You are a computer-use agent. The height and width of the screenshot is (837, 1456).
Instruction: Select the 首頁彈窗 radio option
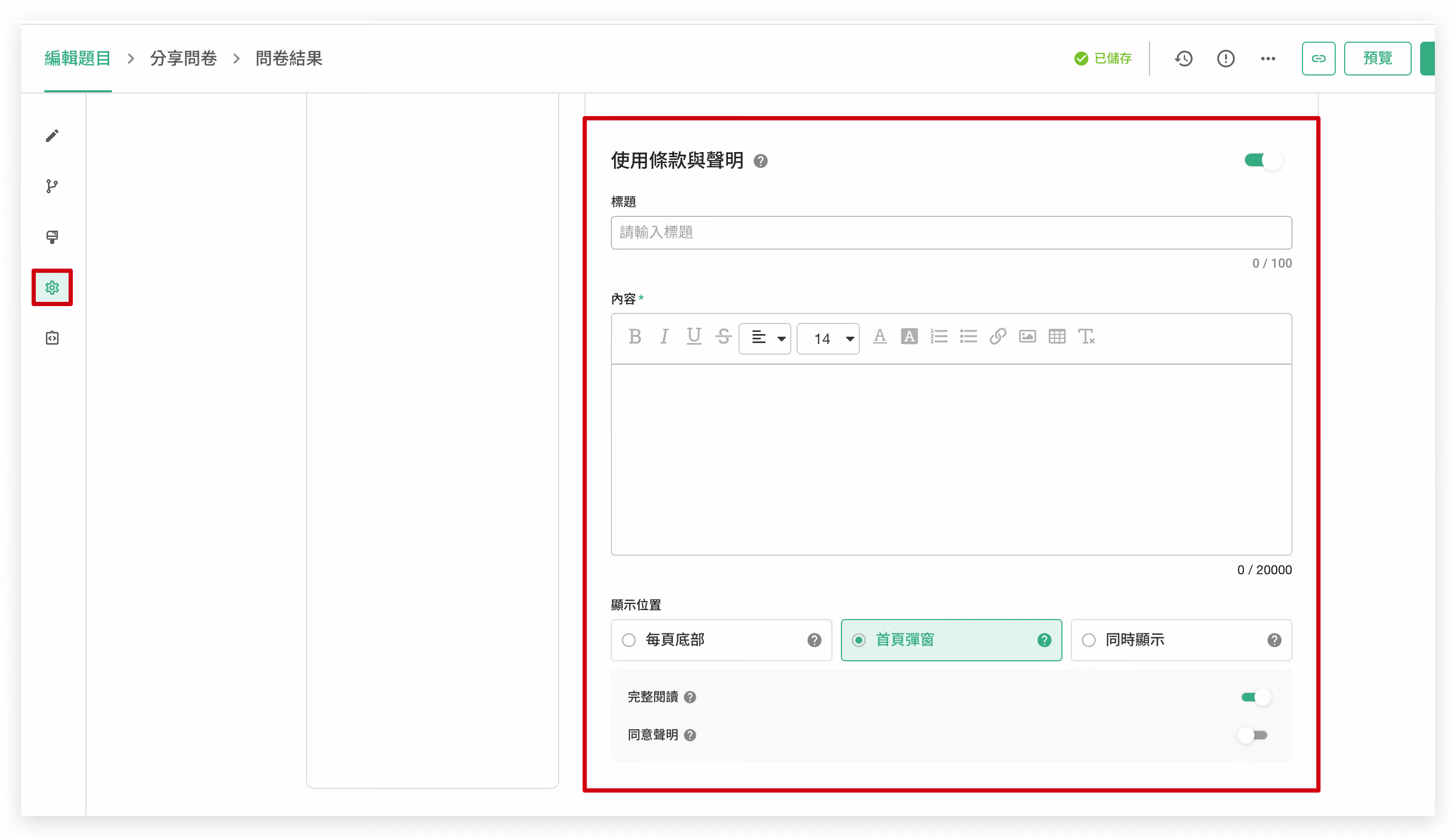(951, 640)
